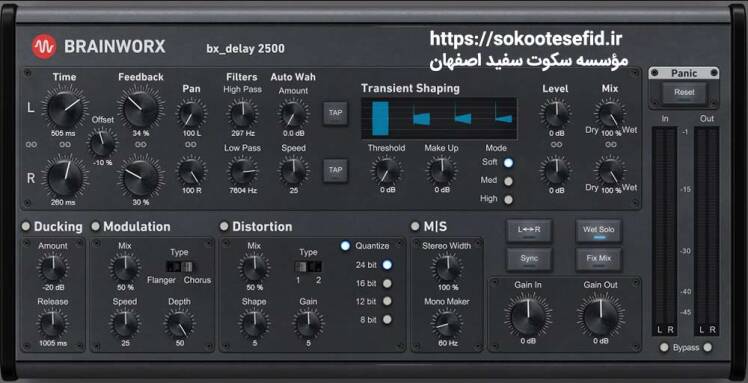Click the Sync button
The height and width of the screenshot is (383, 748).
(x=529, y=259)
